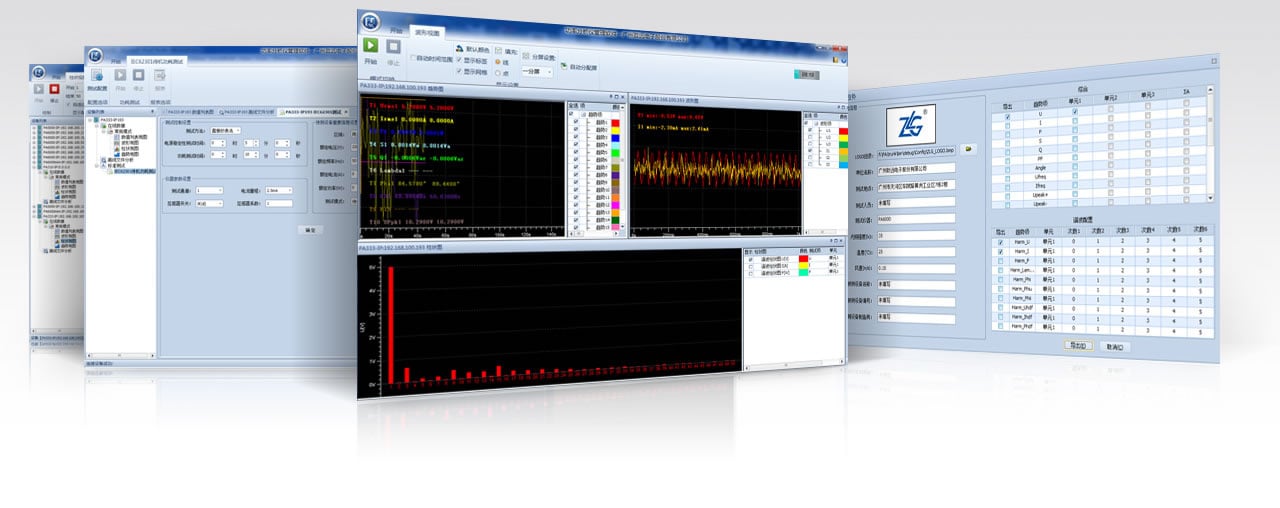The image size is (1280, 508).
Task: Switch to PA333-IP193 IEC62301测试 document tab
Action: (315, 112)
